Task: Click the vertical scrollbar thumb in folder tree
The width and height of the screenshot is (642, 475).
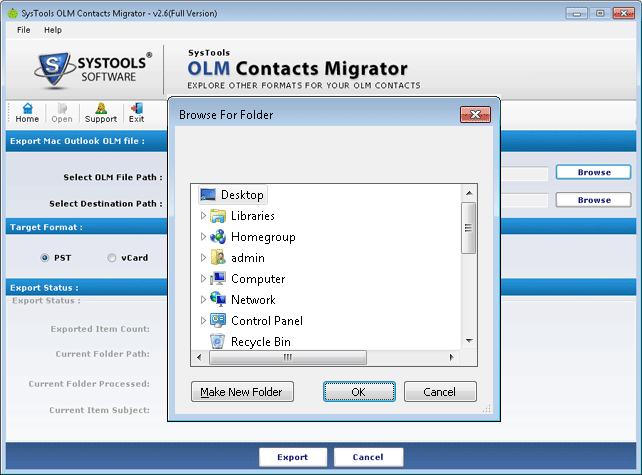Action: tap(468, 228)
